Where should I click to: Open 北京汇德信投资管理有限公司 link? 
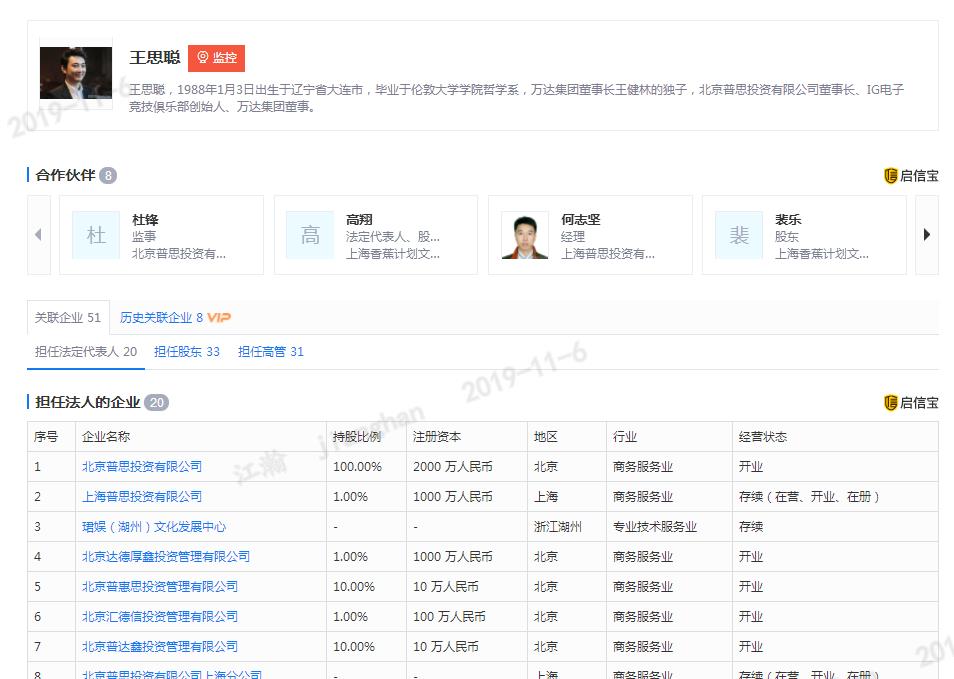tap(160, 617)
